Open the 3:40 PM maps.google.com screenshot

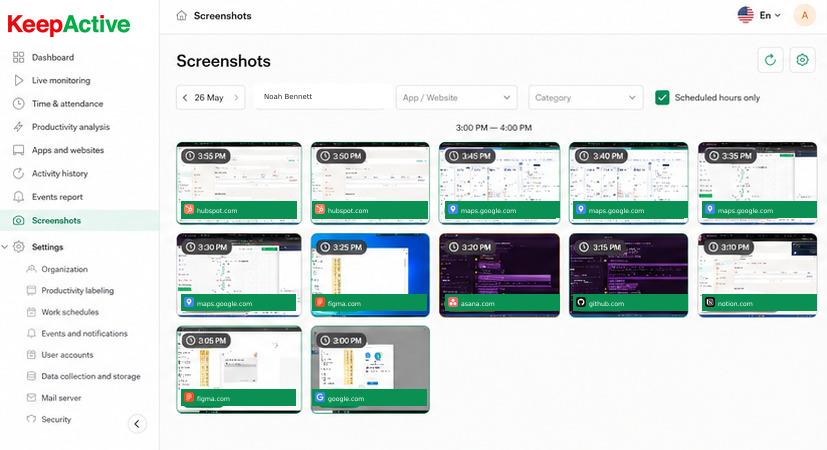[x=629, y=183]
